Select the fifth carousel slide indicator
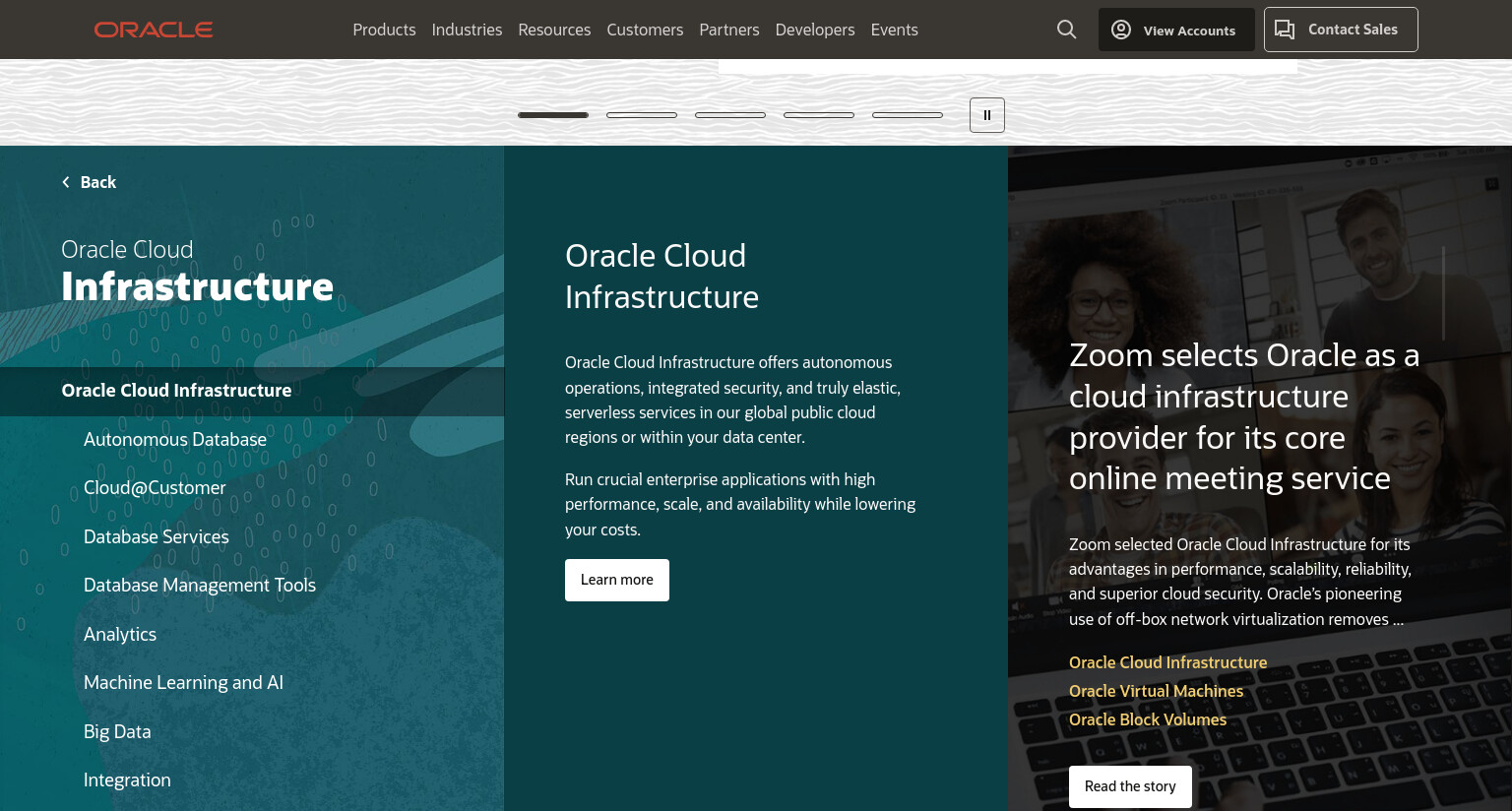 (908, 115)
